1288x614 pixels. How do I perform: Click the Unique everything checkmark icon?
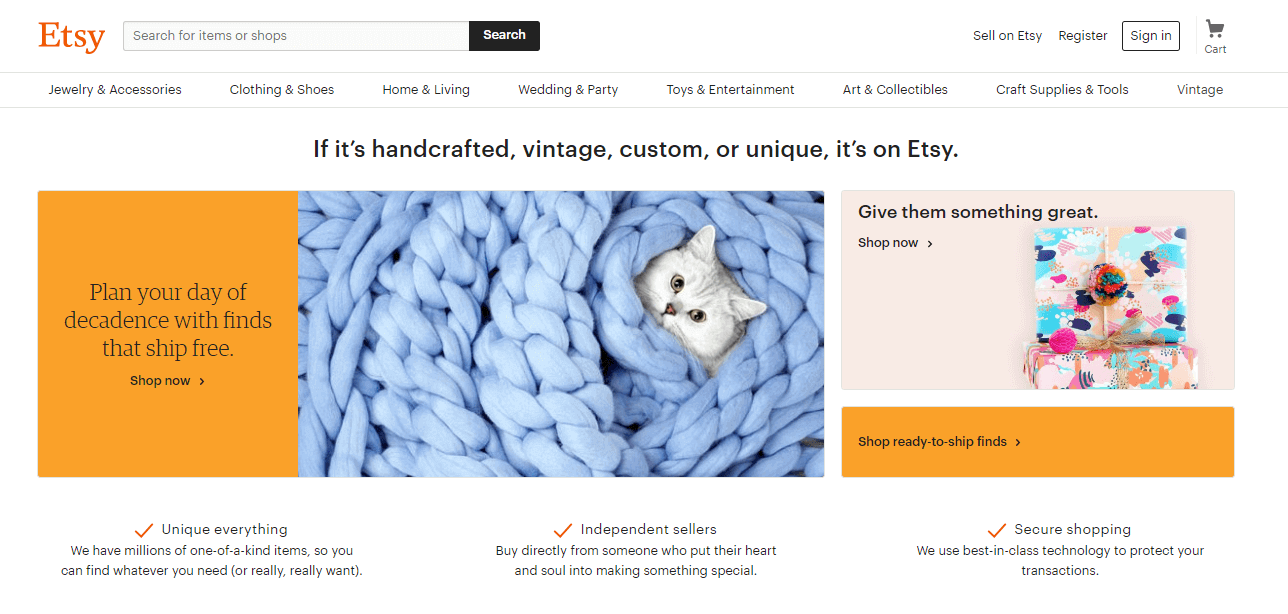[144, 530]
